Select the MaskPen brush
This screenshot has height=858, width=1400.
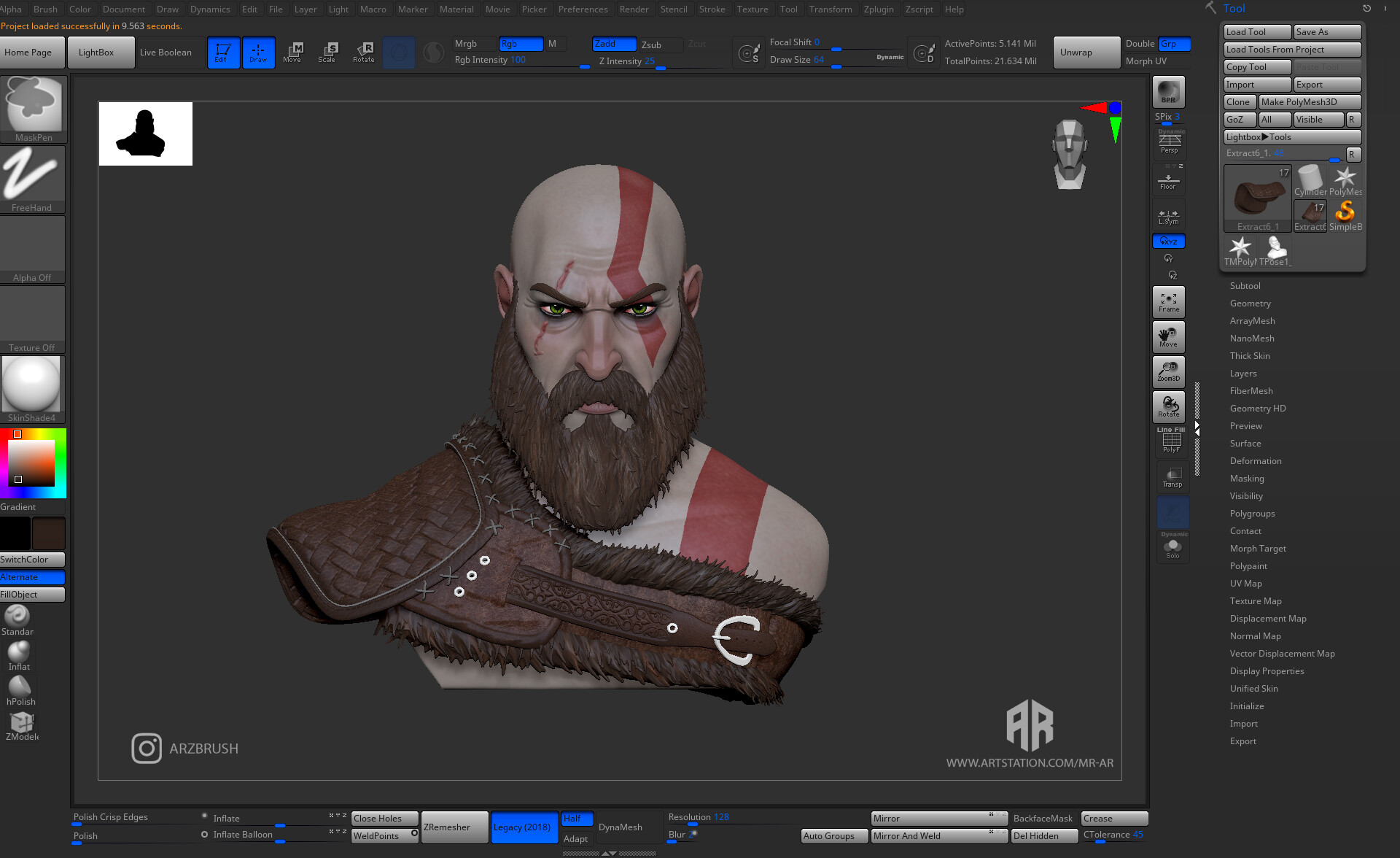click(32, 106)
